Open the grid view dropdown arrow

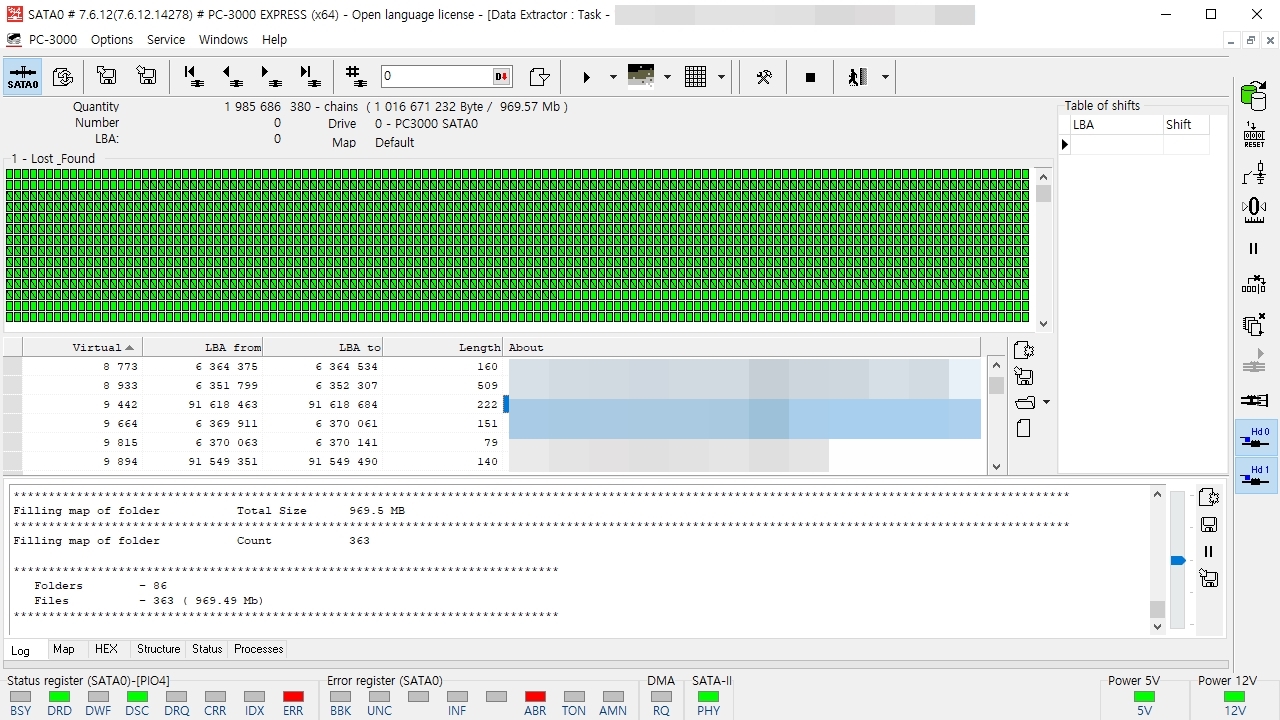point(721,77)
